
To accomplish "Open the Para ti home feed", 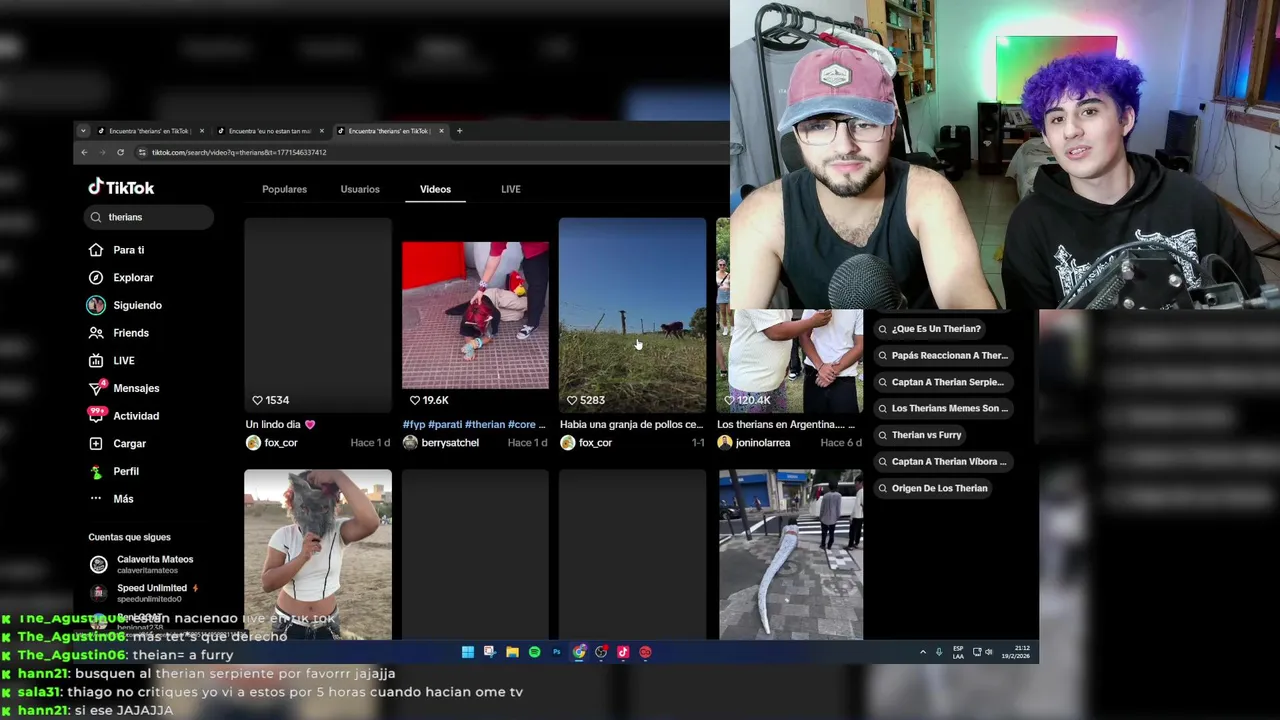I will pos(117,250).
